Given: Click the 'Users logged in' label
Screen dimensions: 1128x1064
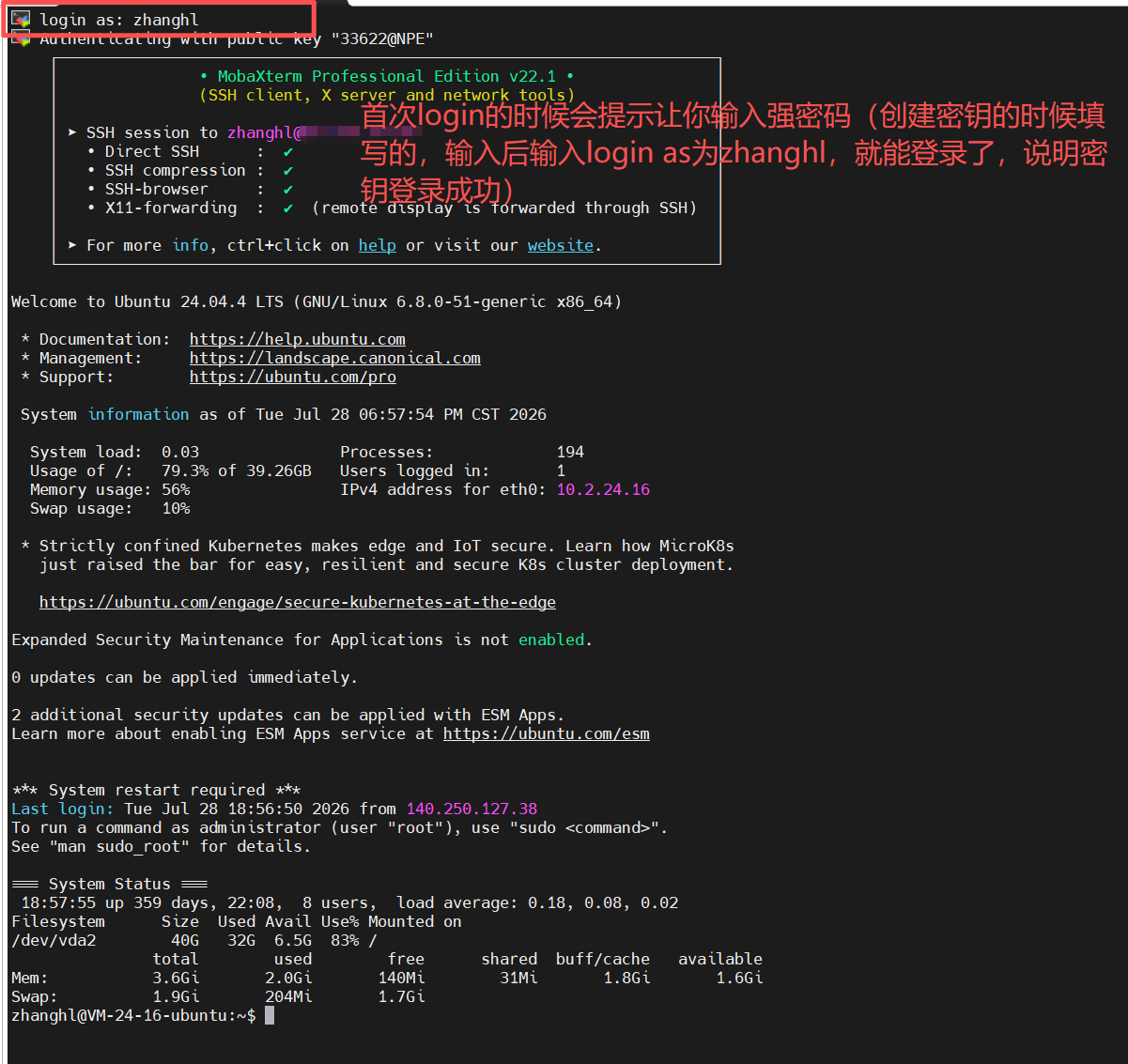Looking at the screenshot, I should [414, 470].
